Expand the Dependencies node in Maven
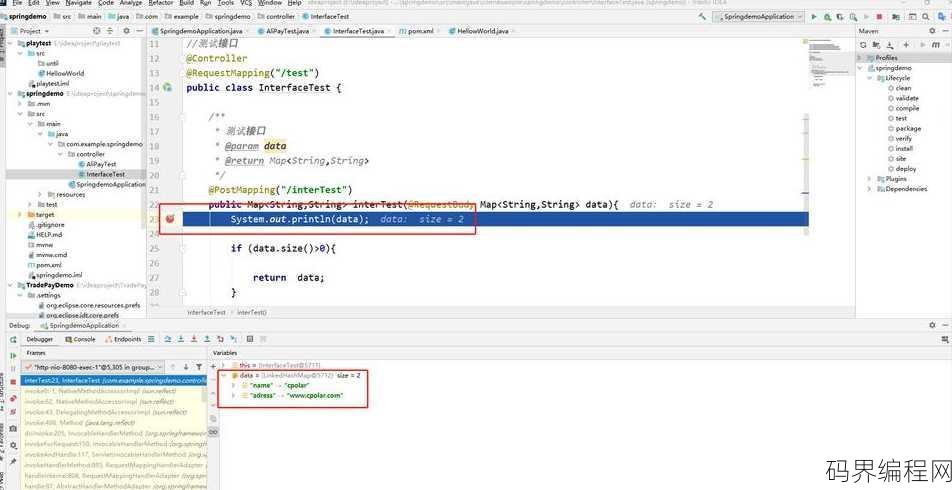Screen dimensions: 952x490 click(x=869, y=189)
